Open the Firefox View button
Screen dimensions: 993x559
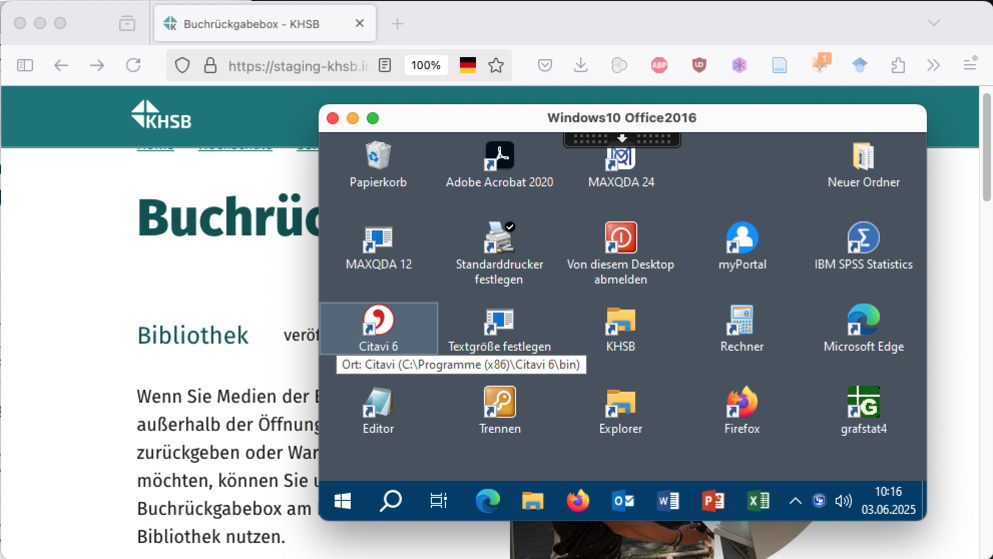point(127,23)
